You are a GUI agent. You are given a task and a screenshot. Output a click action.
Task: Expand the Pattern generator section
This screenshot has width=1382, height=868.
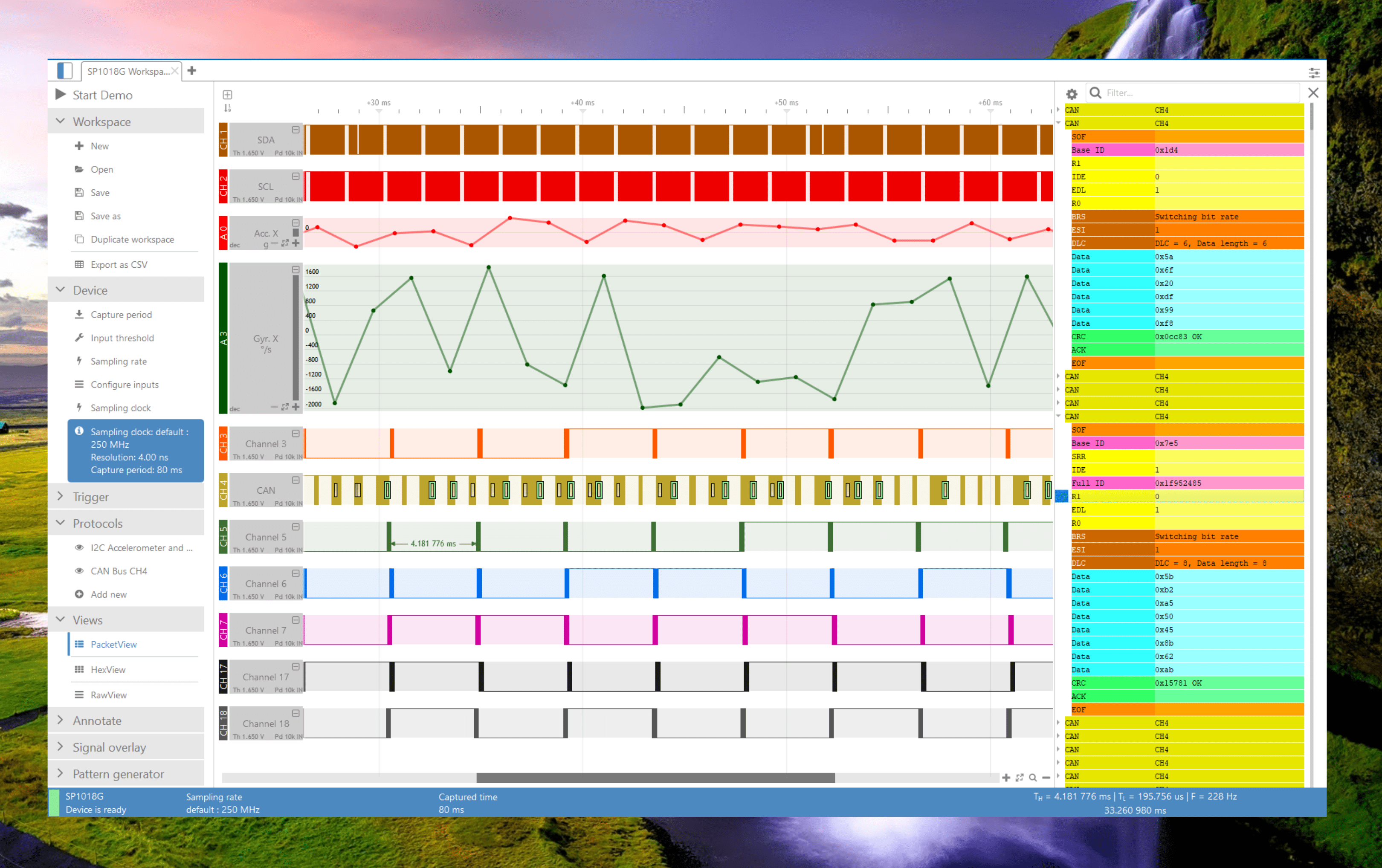click(x=118, y=774)
